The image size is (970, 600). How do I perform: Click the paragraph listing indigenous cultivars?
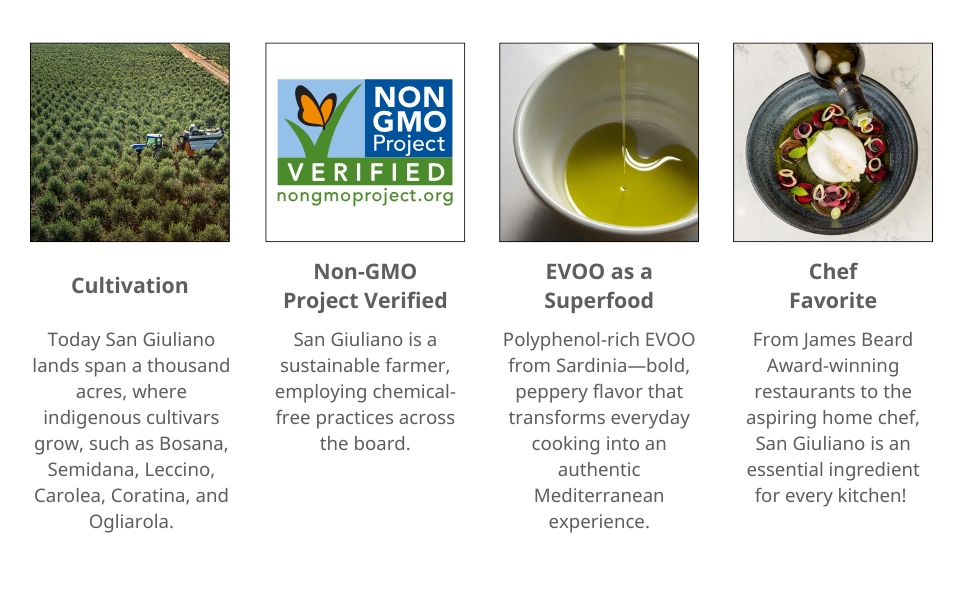[130, 430]
